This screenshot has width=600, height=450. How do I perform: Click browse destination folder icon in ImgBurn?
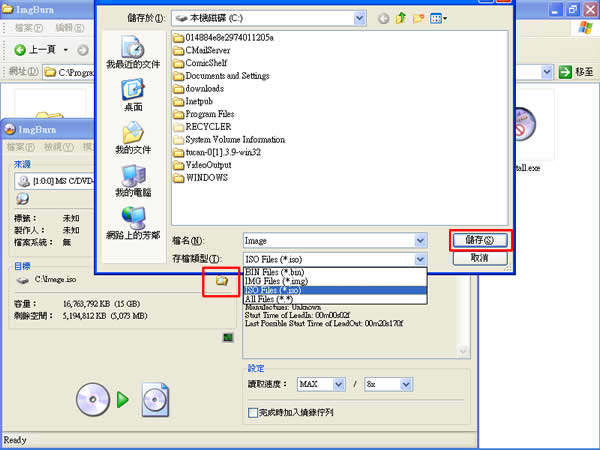(222, 281)
